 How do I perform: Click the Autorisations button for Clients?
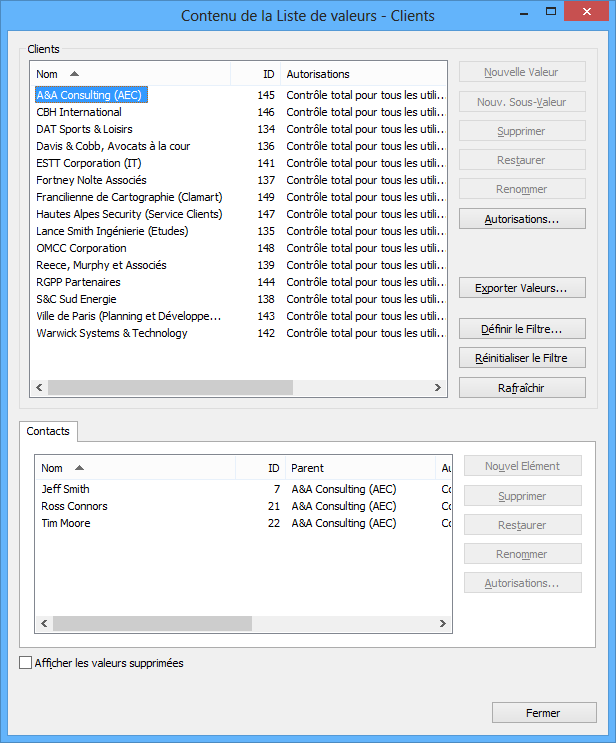point(522,218)
